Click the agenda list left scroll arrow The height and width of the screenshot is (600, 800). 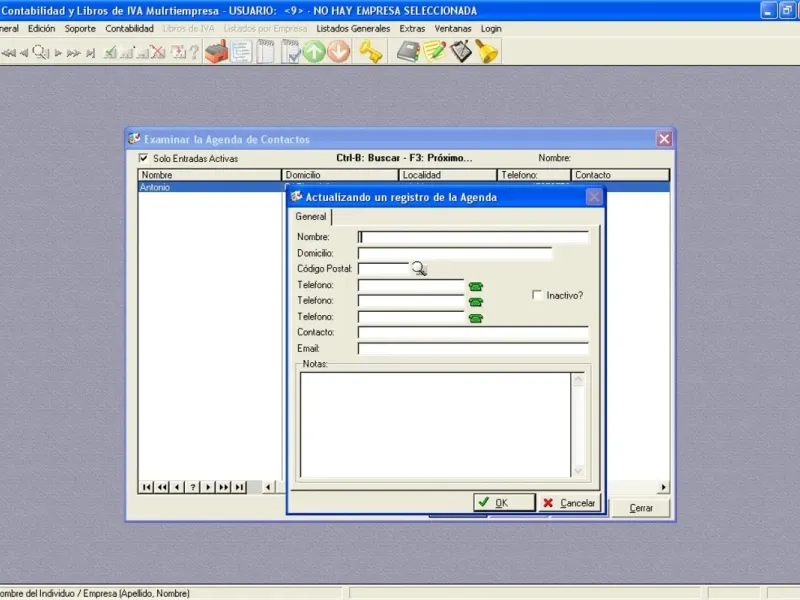268,487
